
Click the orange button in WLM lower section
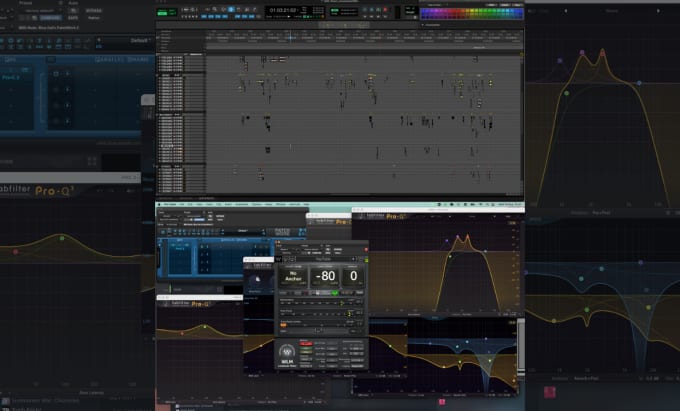coord(283,325)
